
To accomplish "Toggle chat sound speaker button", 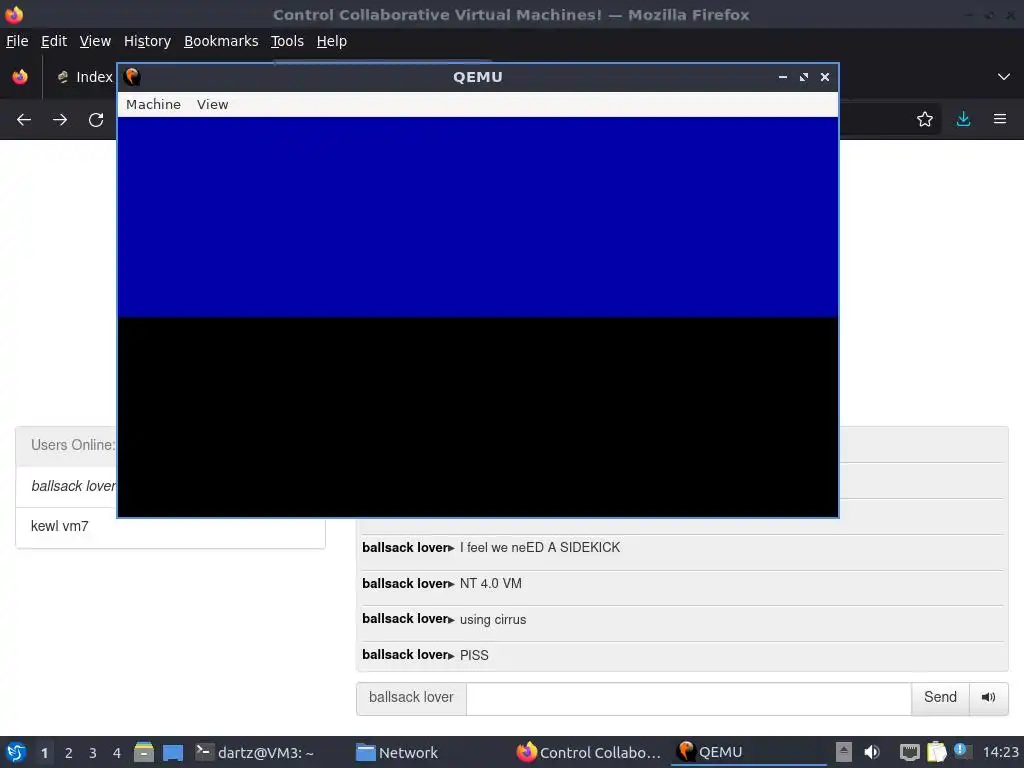I will 989,698.
